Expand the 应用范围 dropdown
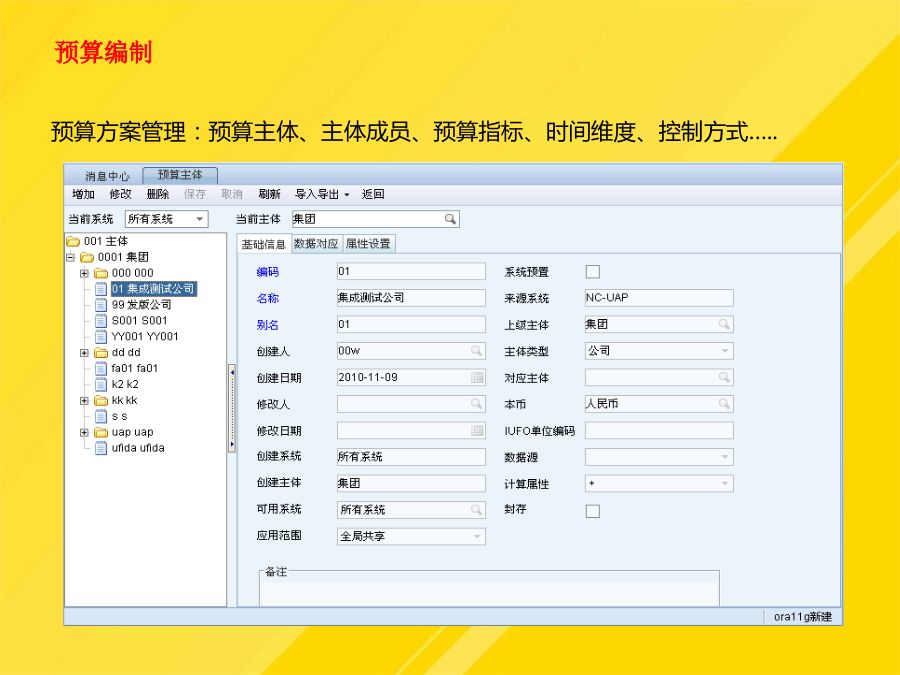 click(477, 537)
